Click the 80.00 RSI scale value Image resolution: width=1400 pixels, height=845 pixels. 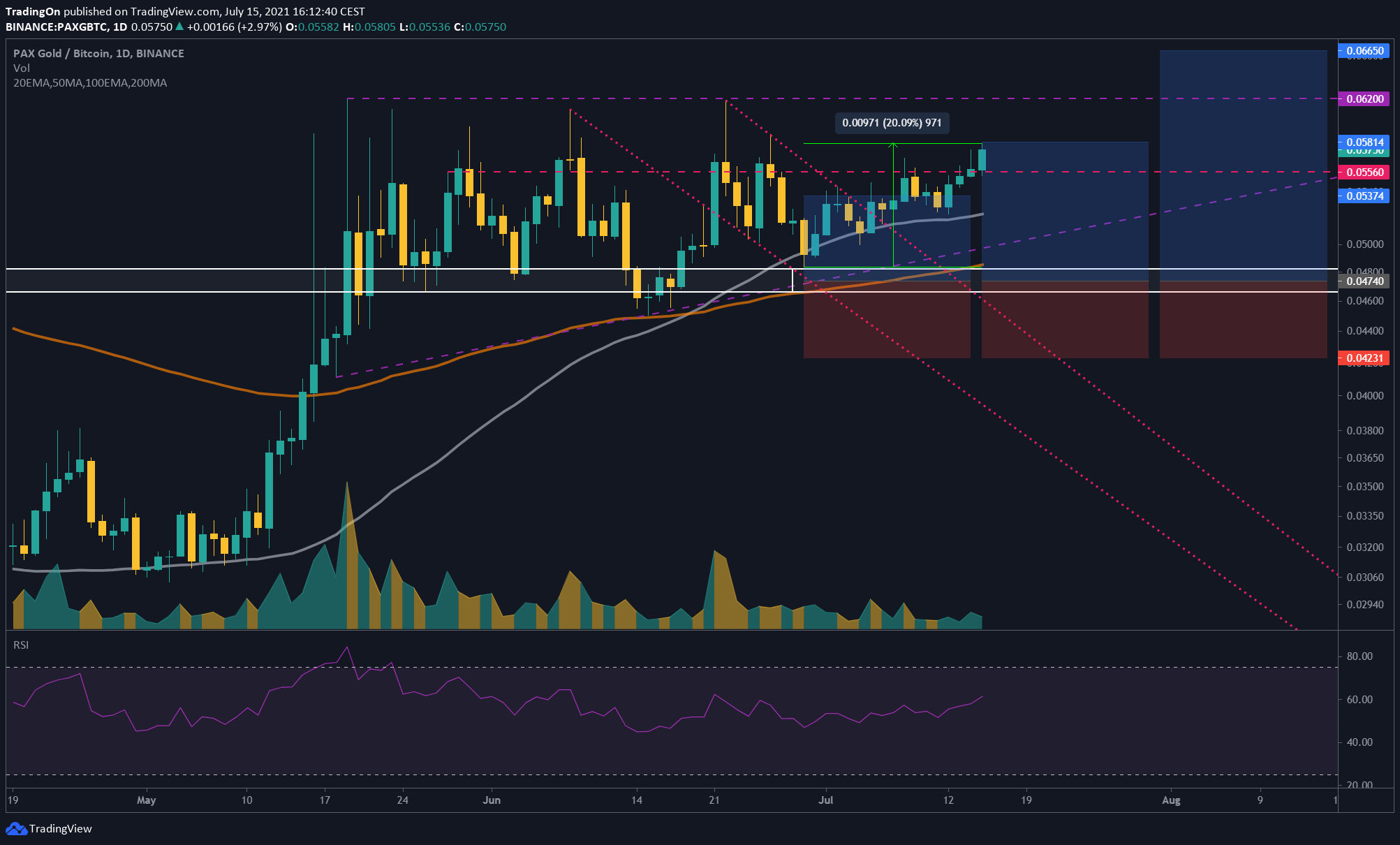(1360, 656)
